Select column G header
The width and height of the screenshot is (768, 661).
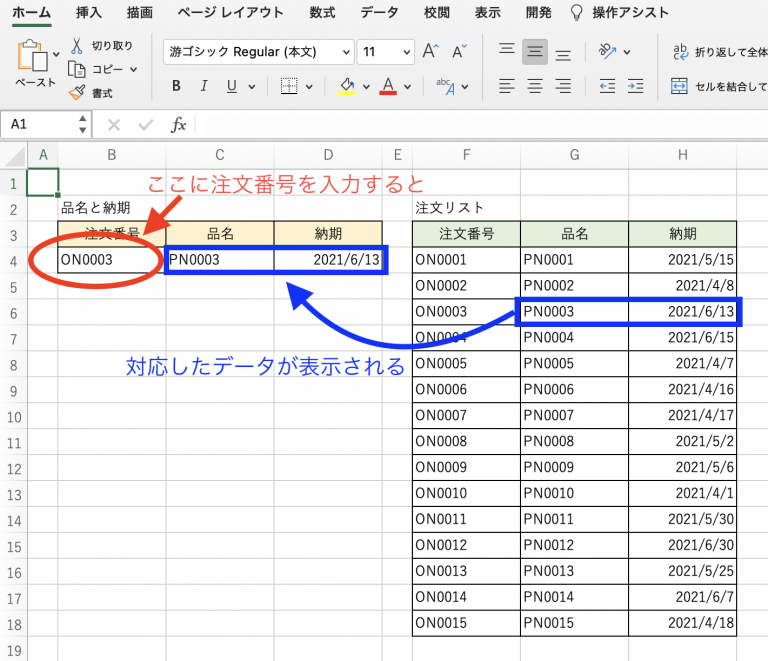(x=574, y=155)
